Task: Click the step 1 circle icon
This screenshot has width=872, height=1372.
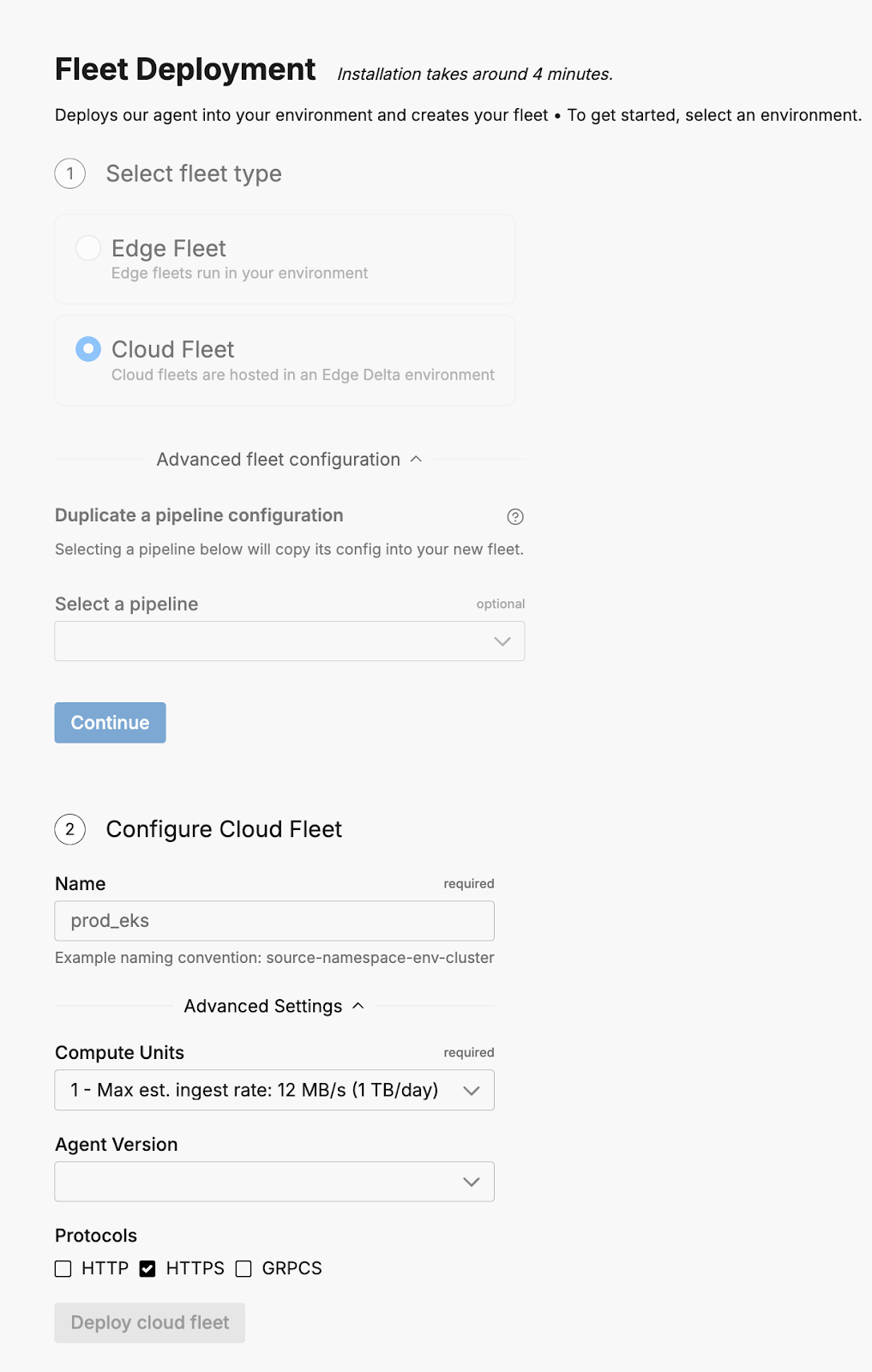Action: [x=70, y=174]
